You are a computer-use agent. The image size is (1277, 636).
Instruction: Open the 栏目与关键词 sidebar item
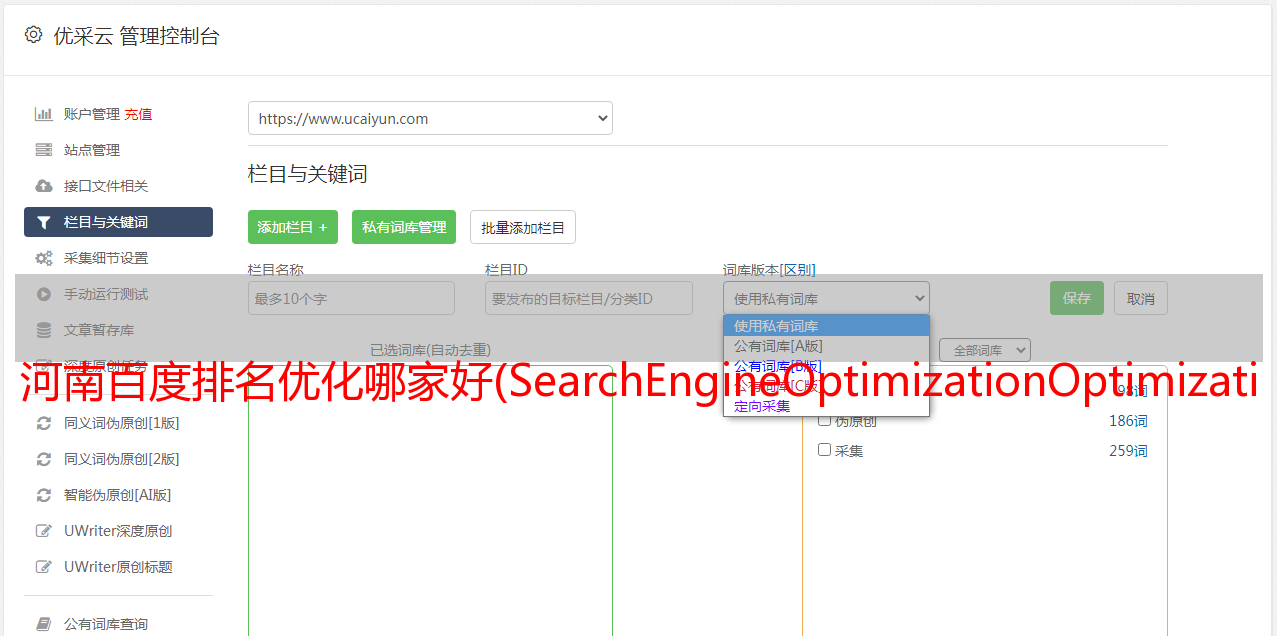pyautogui.click(x=118, y=222)
